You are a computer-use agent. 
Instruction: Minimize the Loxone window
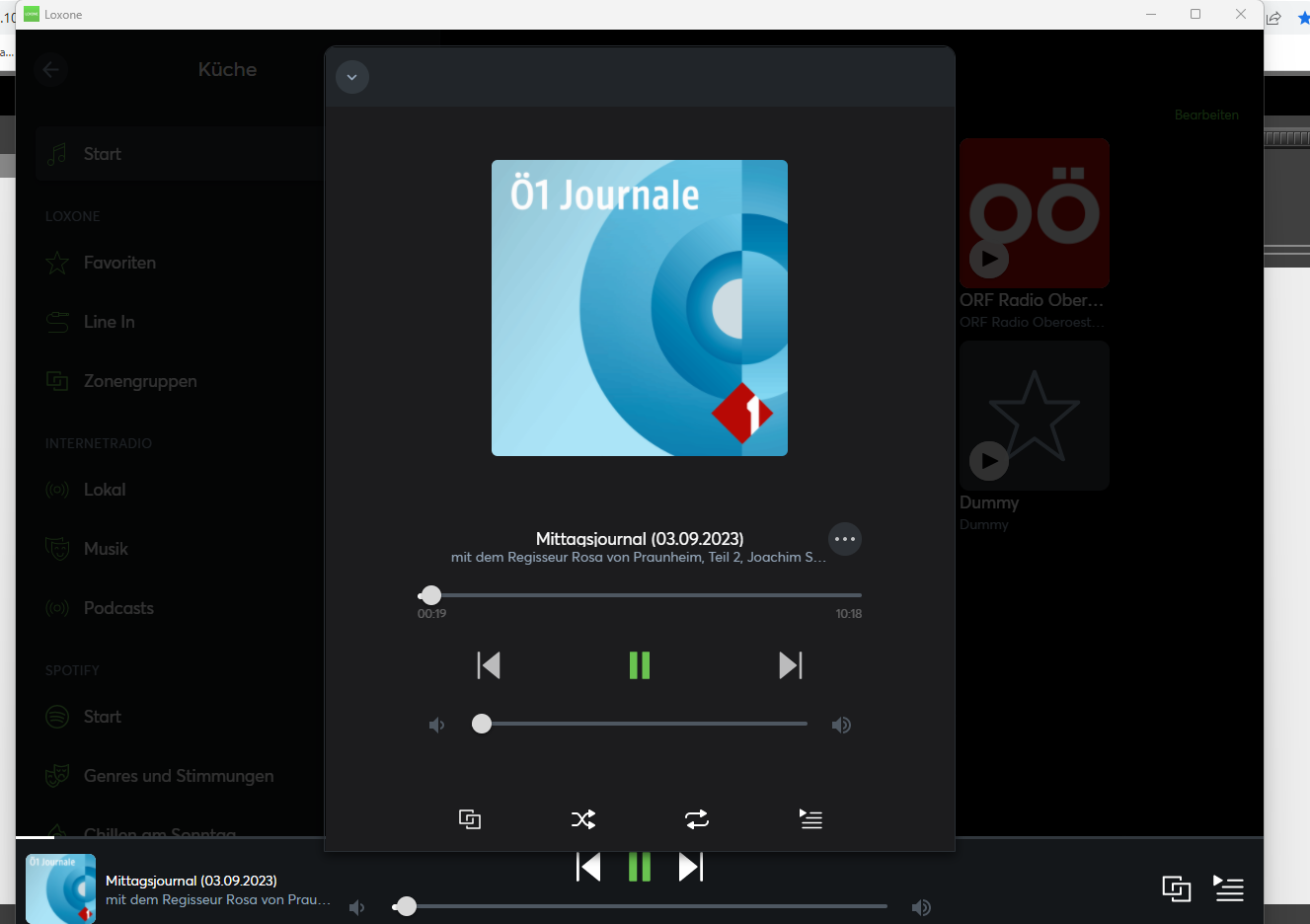pyautogui.click(x=1151, y=14)
